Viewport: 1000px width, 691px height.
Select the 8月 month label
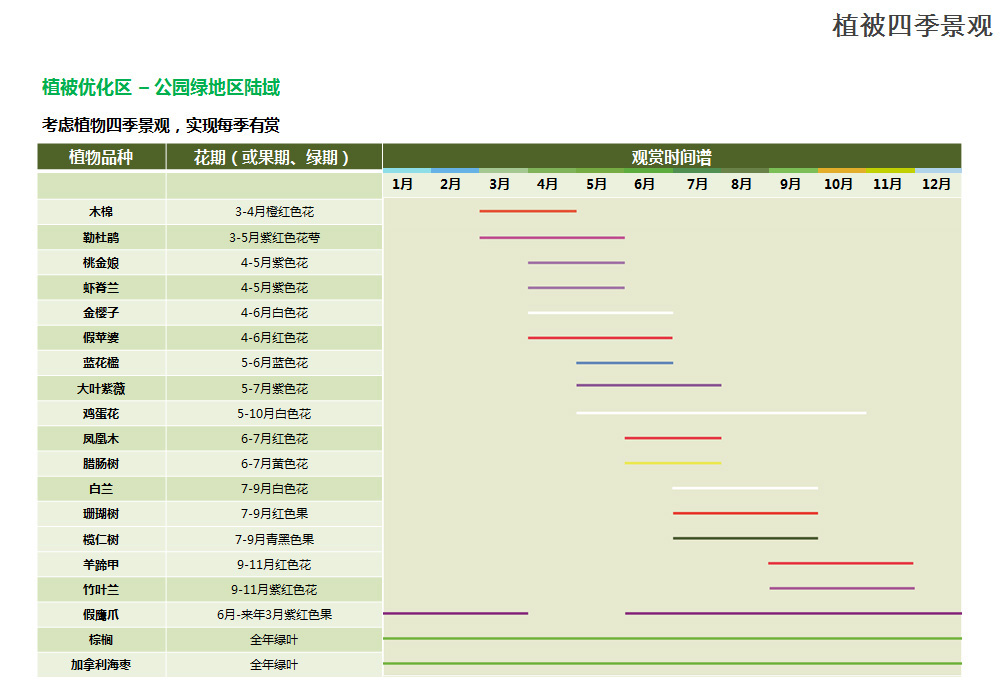point(741,184)
